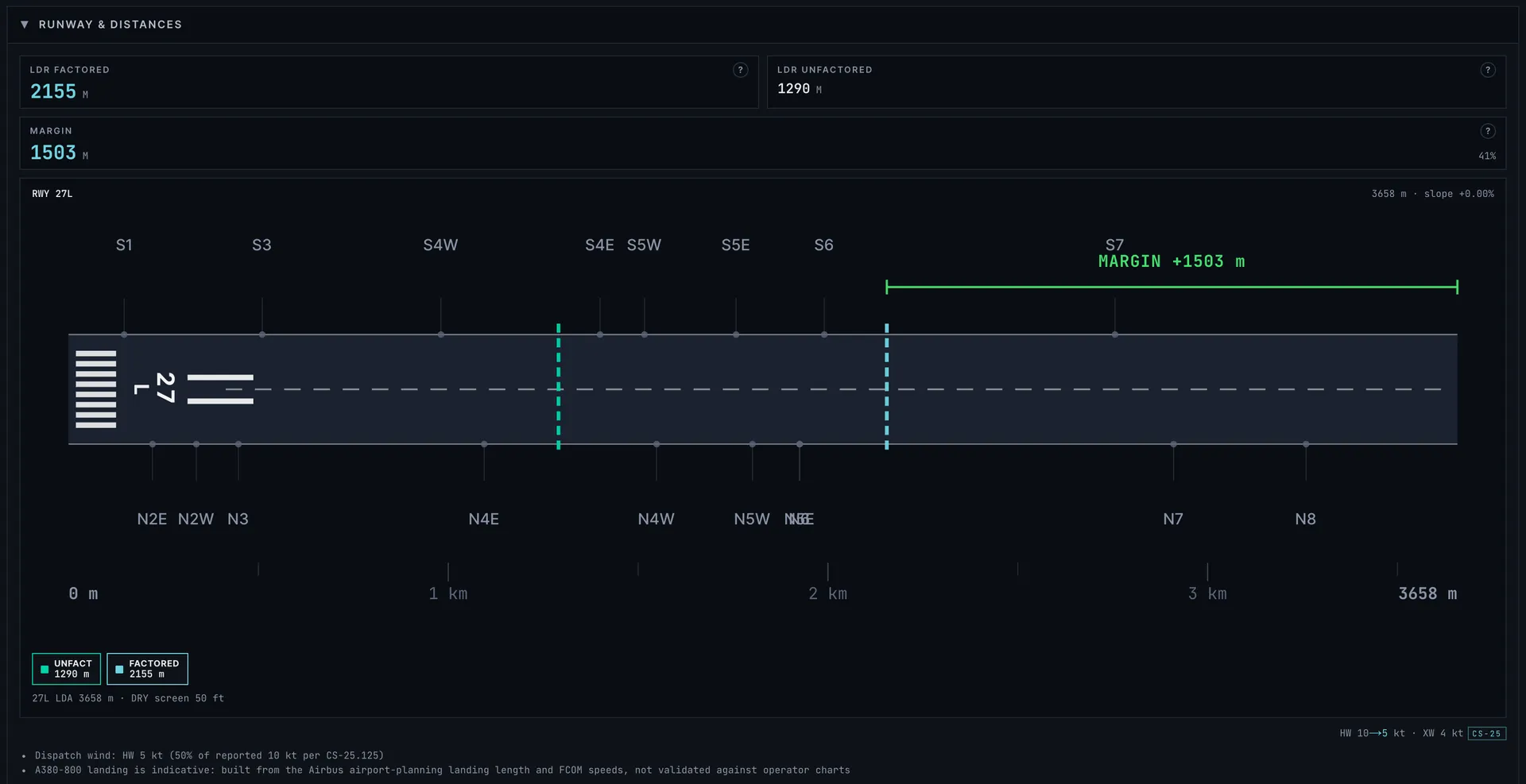The height and width of the screenshot is (784, 1526).
Task: Select taxiway exit S4W marker
Action: [441, 334]
